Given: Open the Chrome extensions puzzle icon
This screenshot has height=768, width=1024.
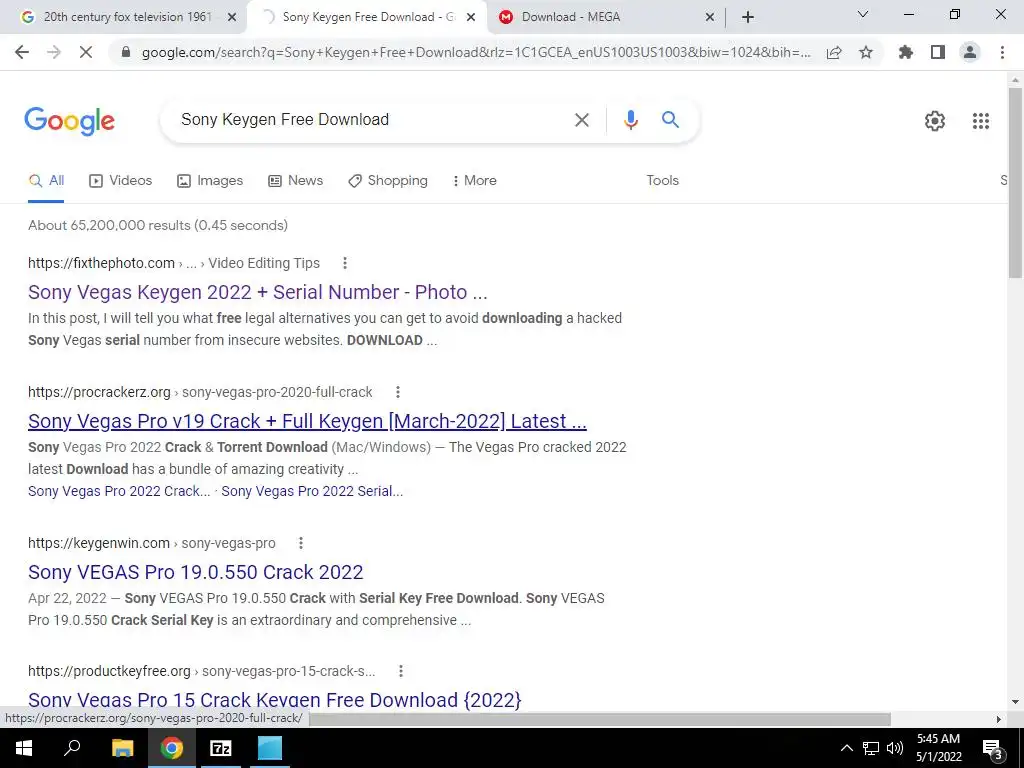Looking at the screenshot, I should point(906,52).
